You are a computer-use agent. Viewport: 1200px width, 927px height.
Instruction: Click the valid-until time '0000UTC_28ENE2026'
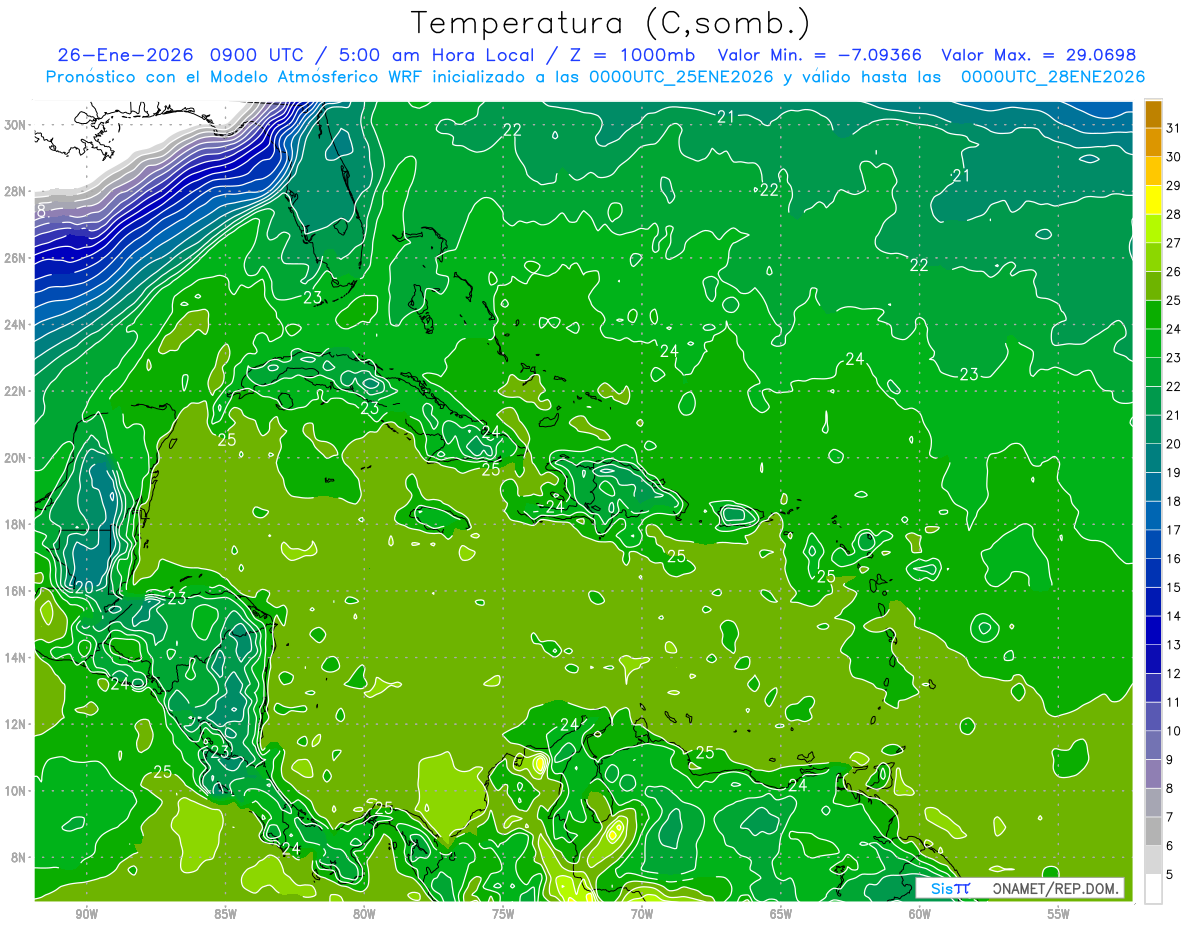pos(1052,77)
